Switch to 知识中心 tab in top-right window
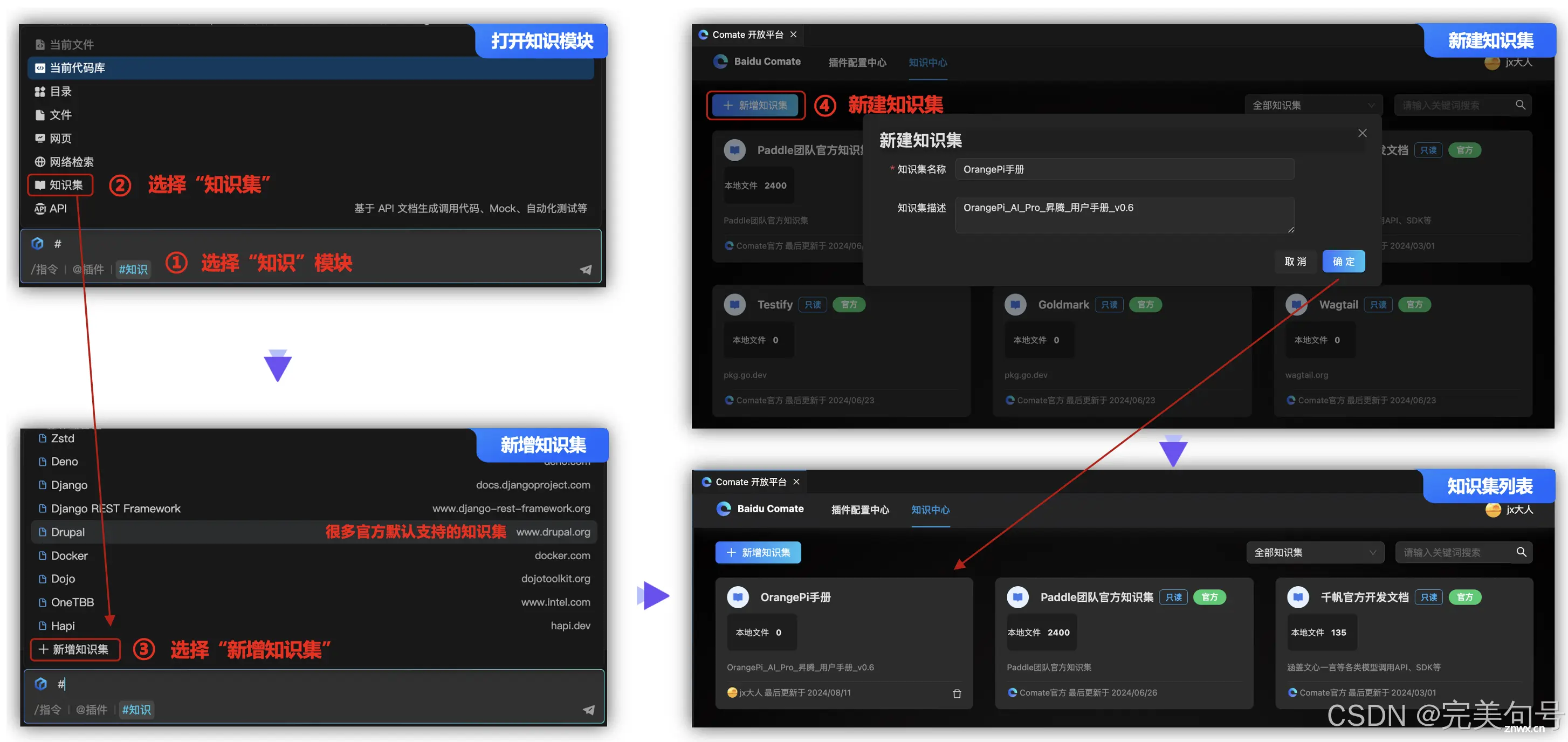This screenshot has width=1568, height=742. click(927, 62)
